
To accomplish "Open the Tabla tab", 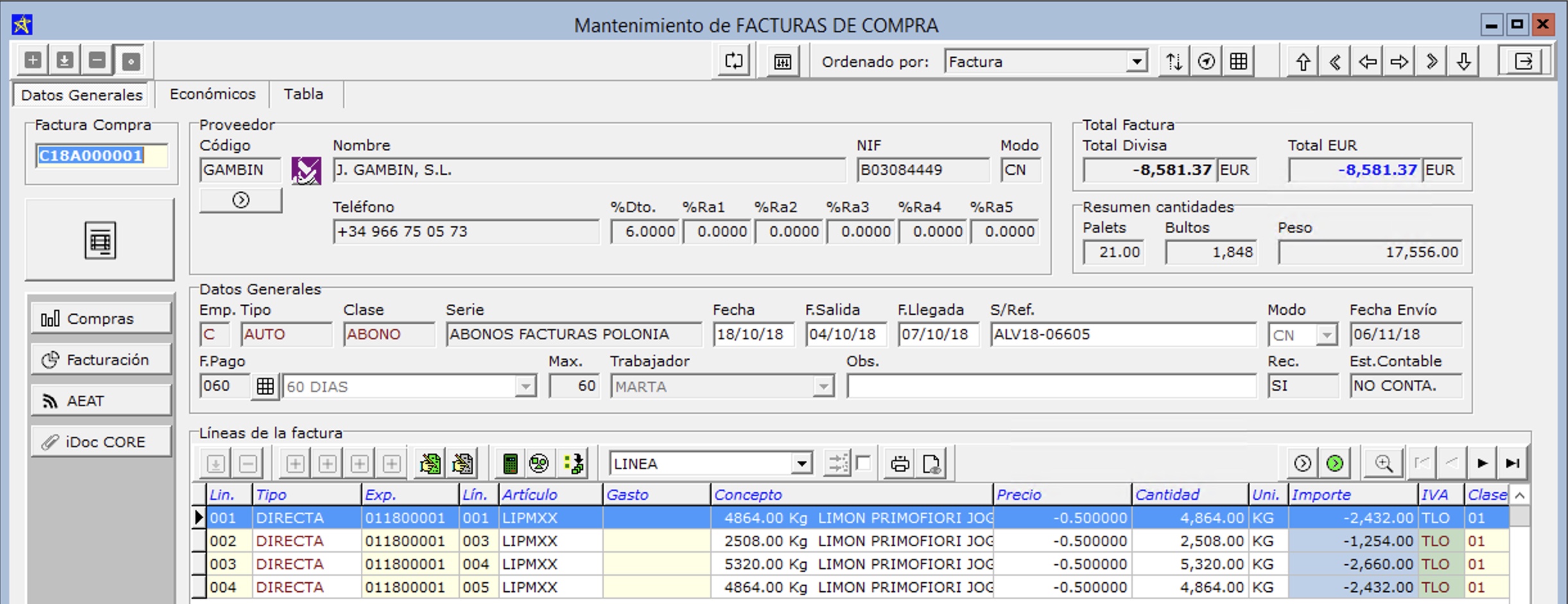I will click(x=303, y=94).
